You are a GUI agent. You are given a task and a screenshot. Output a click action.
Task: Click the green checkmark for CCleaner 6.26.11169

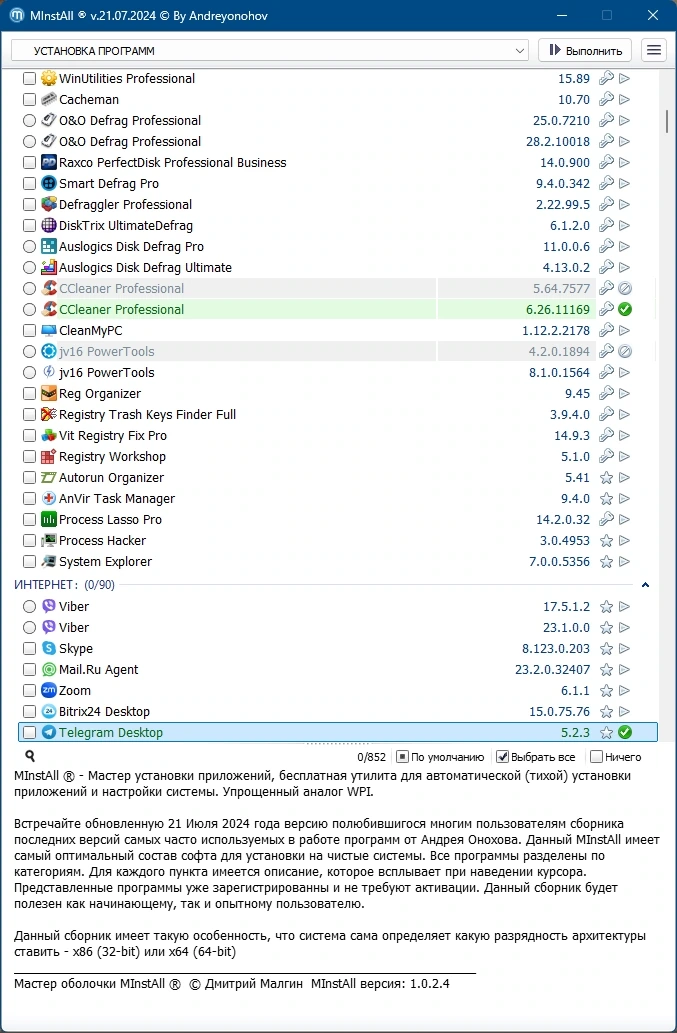625,309
